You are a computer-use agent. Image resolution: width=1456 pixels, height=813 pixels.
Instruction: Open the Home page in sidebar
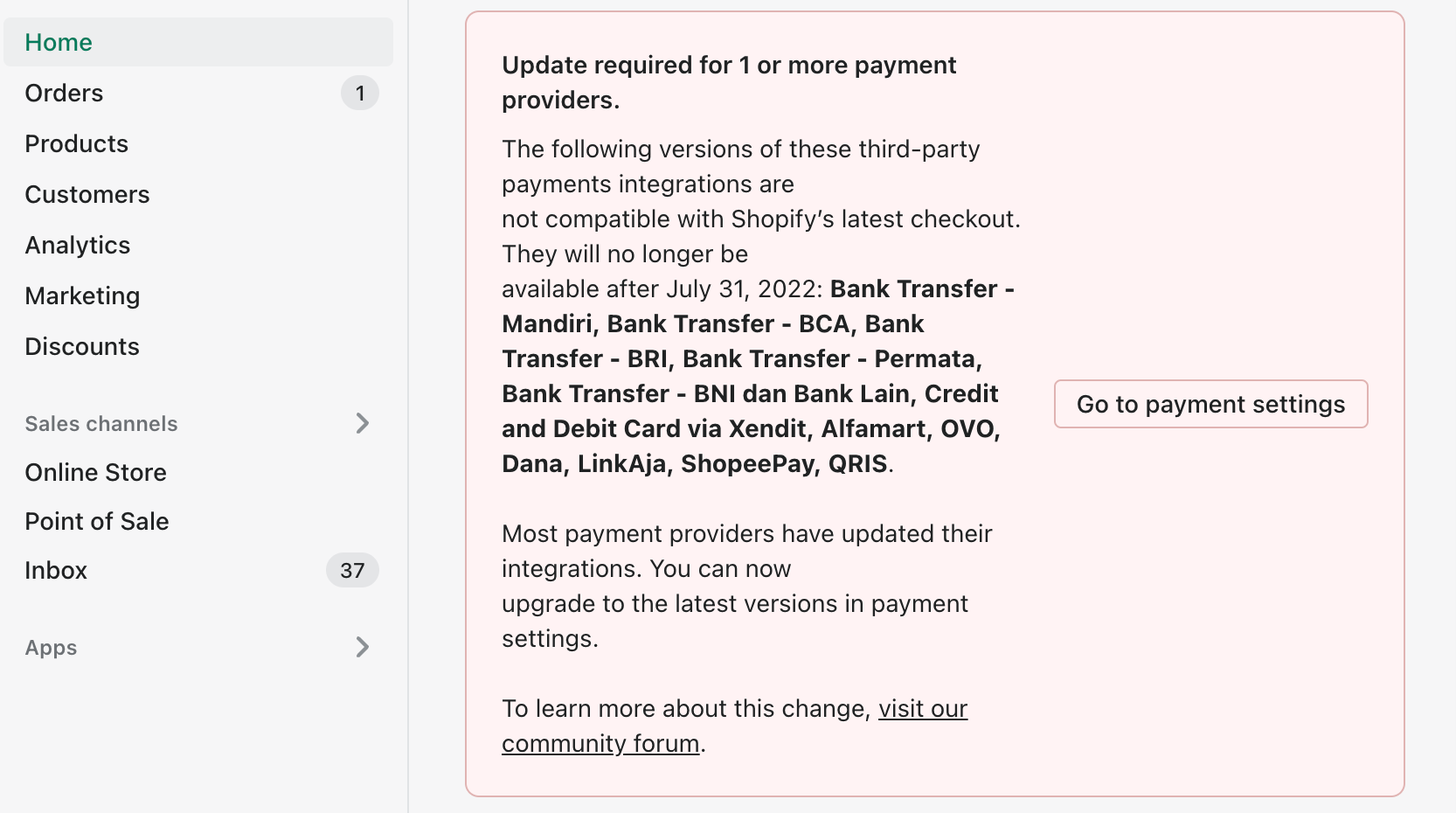point(59,42)
